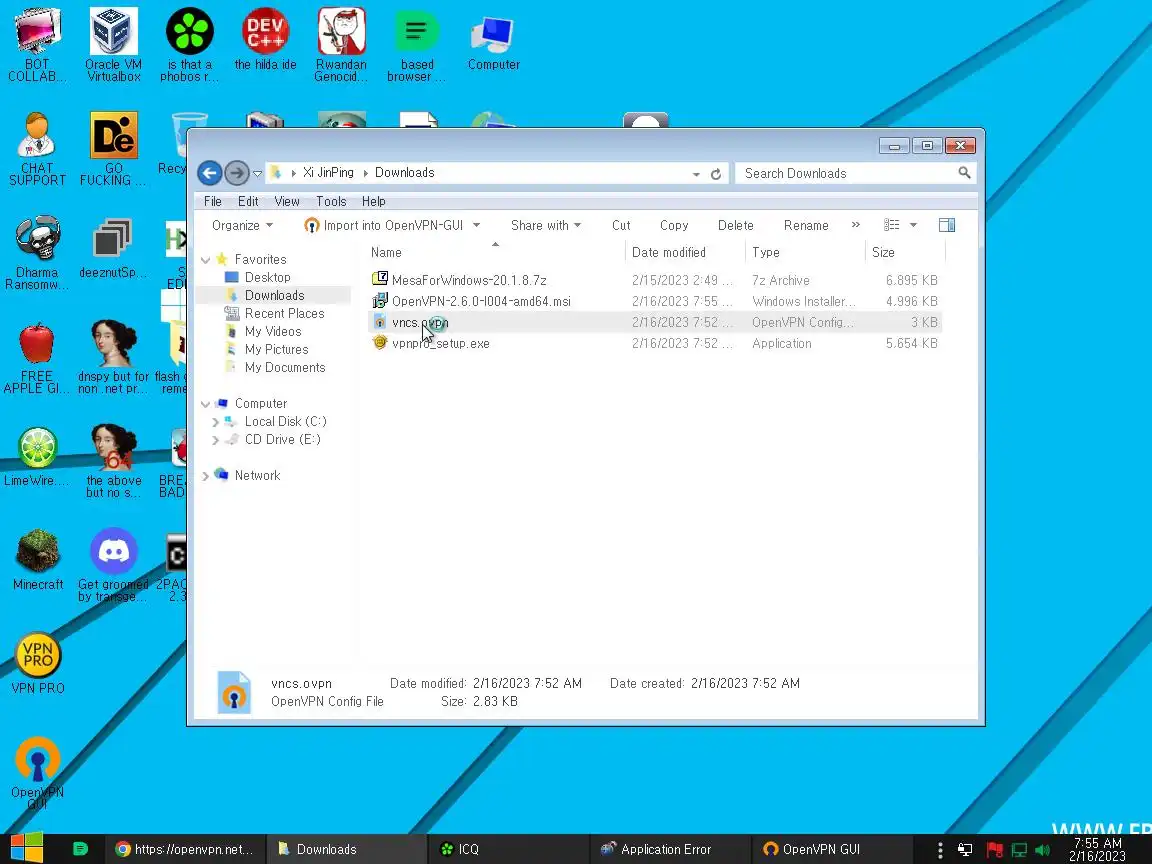Image resolution: width=1152 pixels, height=864 pixels.
Task: Toggle the preview pane button
Action: (x=947, y=225)
